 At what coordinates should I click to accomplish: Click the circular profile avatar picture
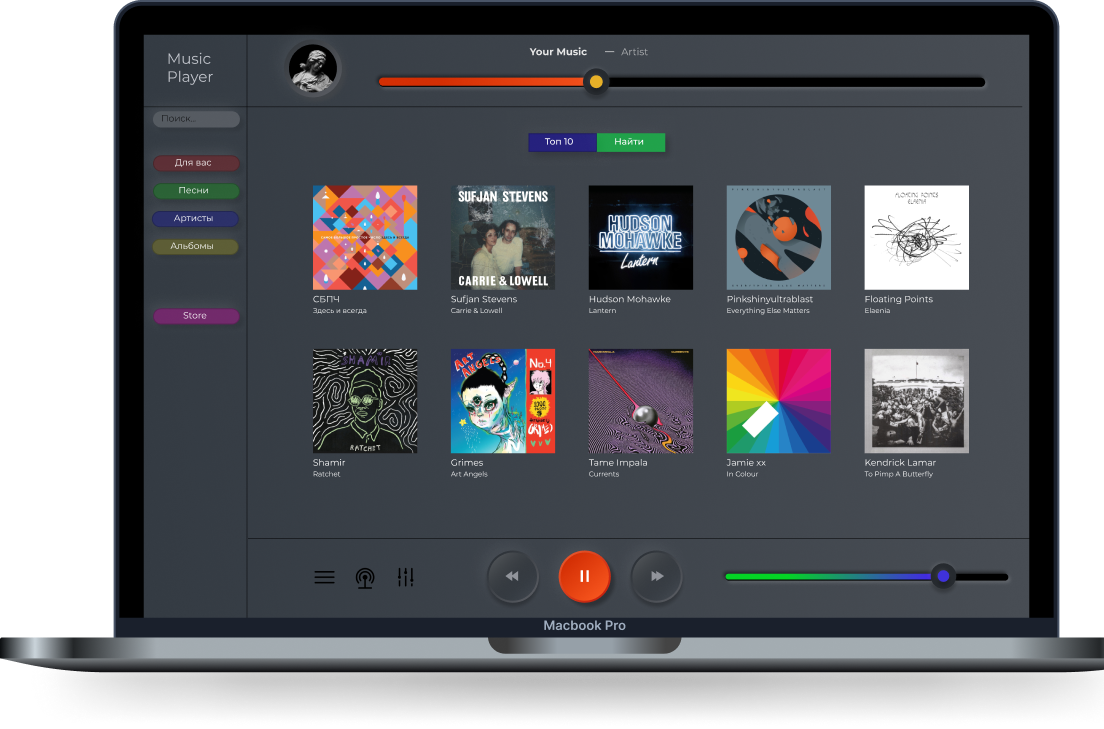click(x=313, y=69)
